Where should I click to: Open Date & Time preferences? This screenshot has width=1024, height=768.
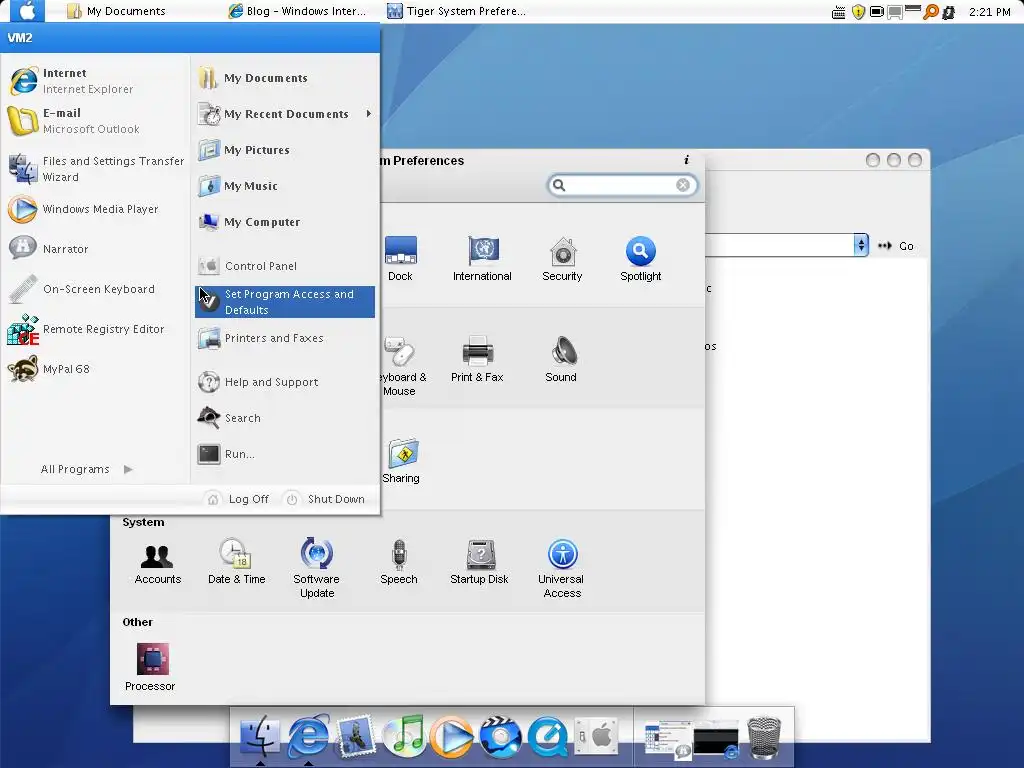[x=236, y=562]
